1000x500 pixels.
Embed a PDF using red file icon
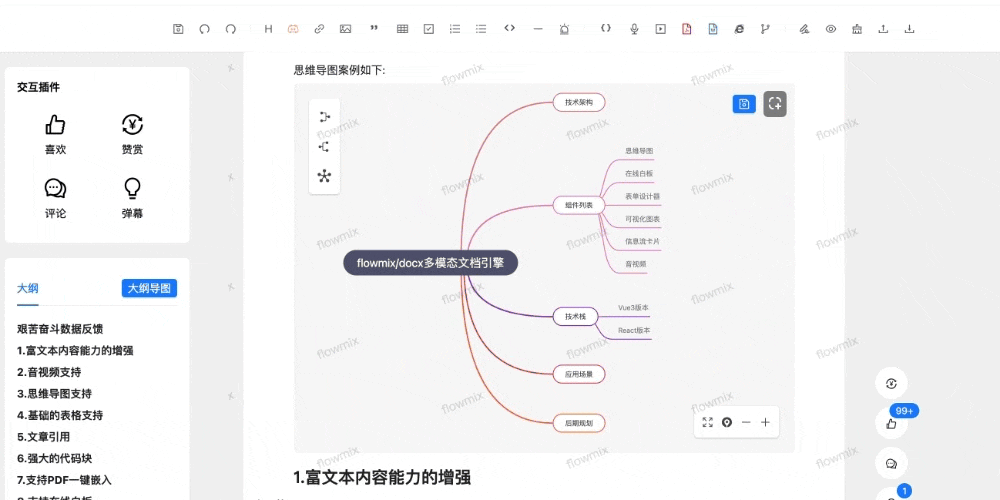click(x=687, y=29)
